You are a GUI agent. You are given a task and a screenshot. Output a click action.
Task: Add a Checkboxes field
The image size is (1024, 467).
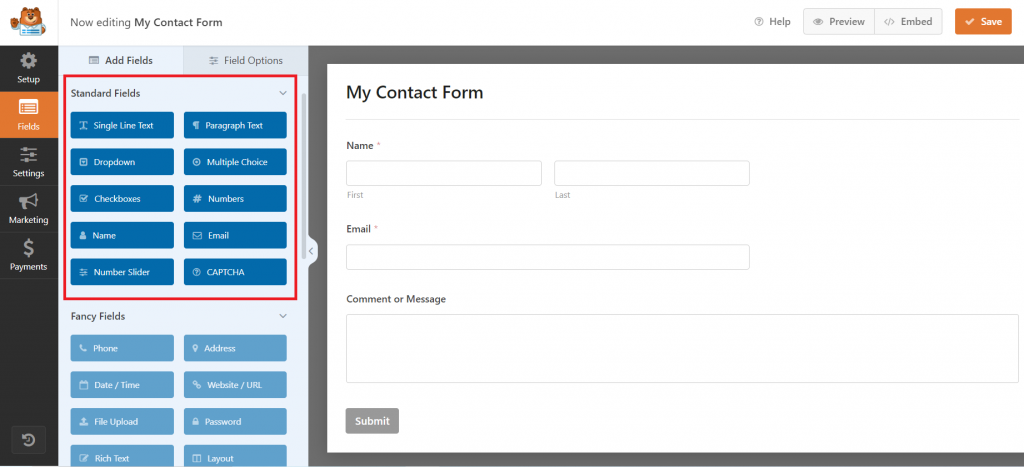122,198
